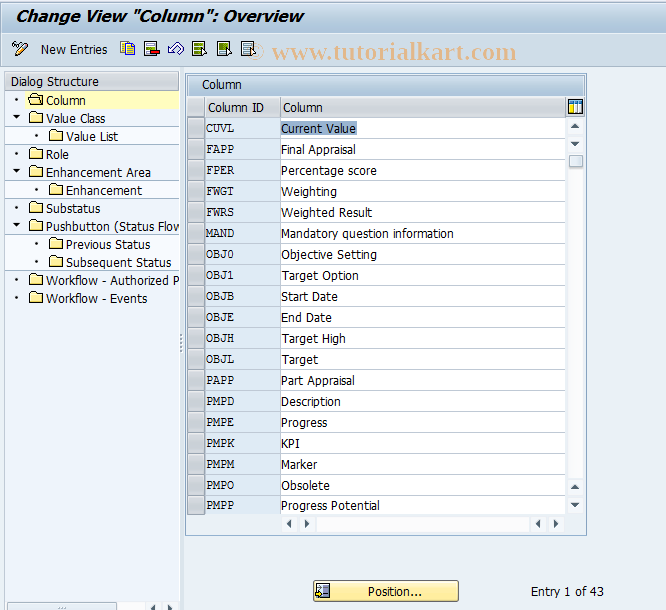Select the Value Class folder
Viewport: 666px width, 610px height.
(x=67, y=118)
